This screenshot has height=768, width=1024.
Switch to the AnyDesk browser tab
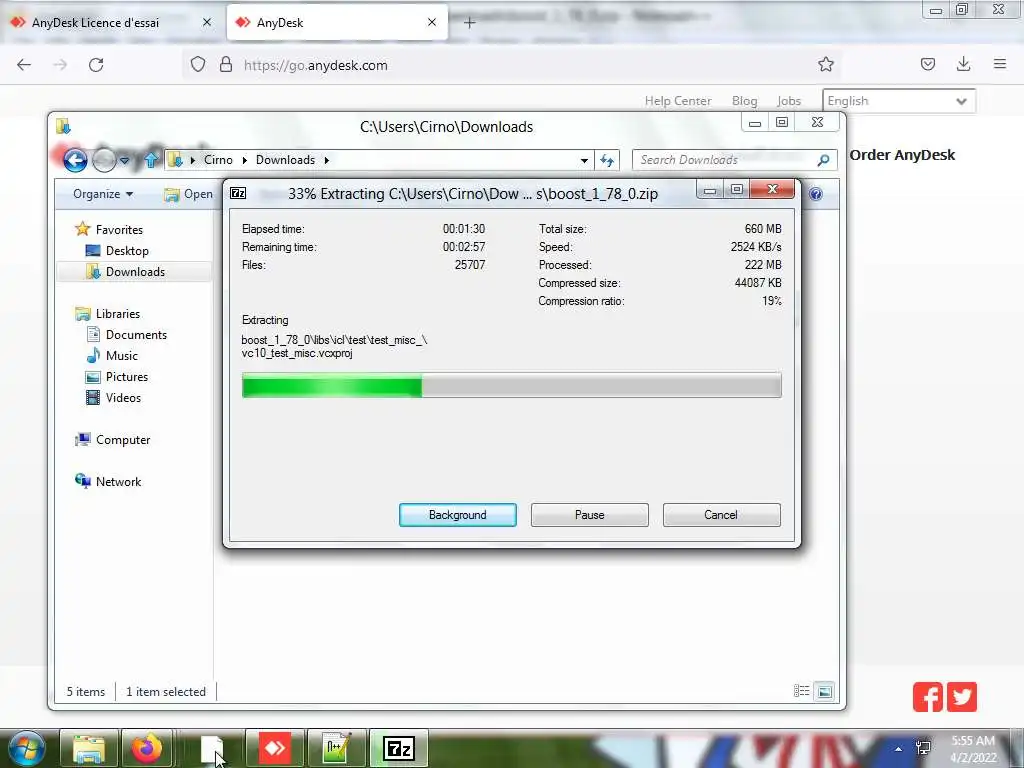pos(337,22)
